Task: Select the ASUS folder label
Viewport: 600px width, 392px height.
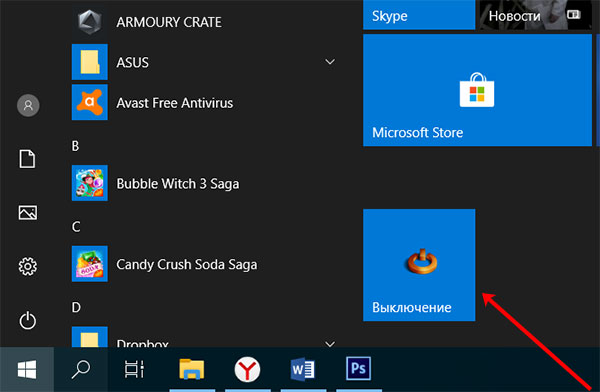Action: 132,62
